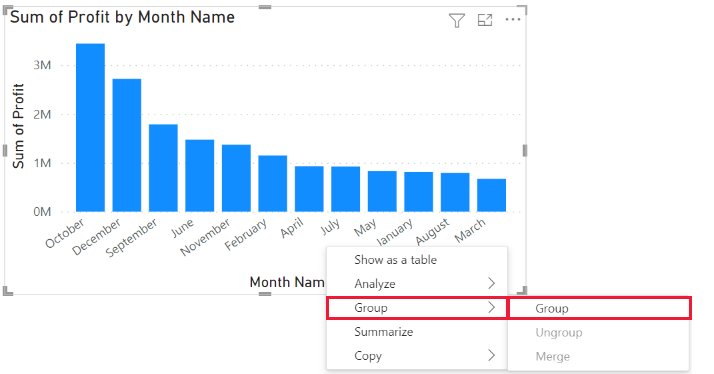Open the More options ellipsis menu
The height and width of the screenshot is (374, 714).
tap(513, 20)
